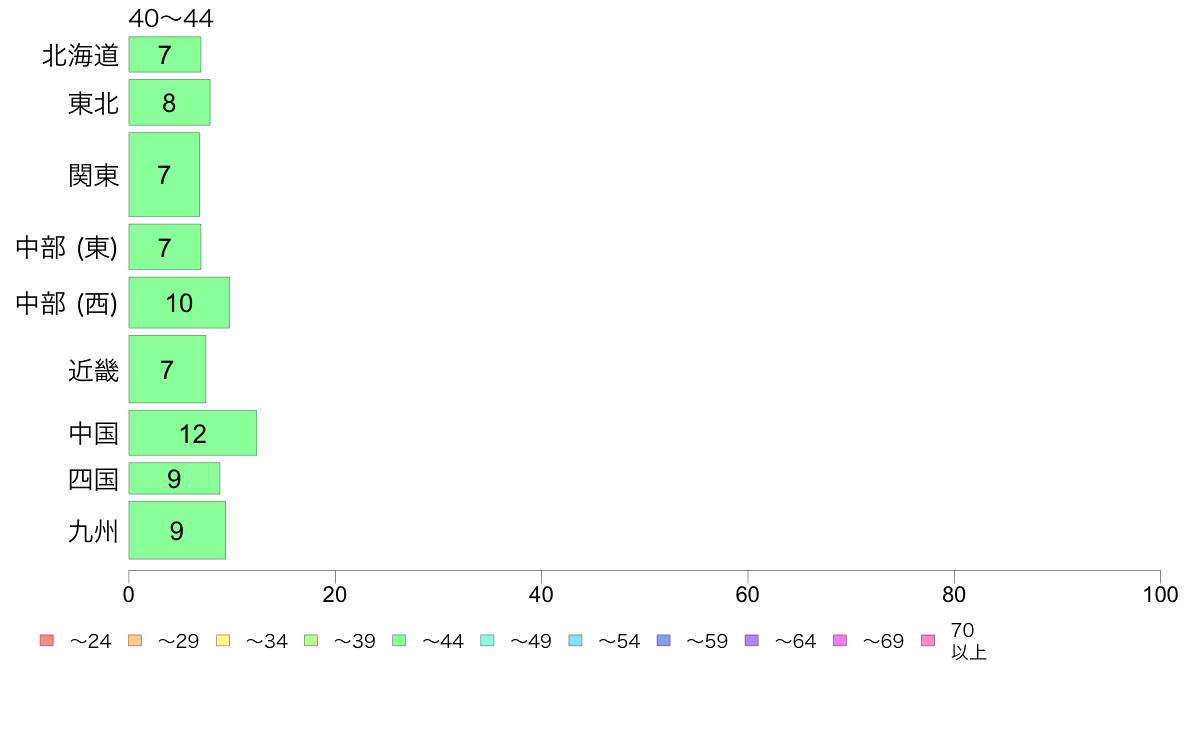Click the red ~24 legend swatch

[x=47, y=640]
